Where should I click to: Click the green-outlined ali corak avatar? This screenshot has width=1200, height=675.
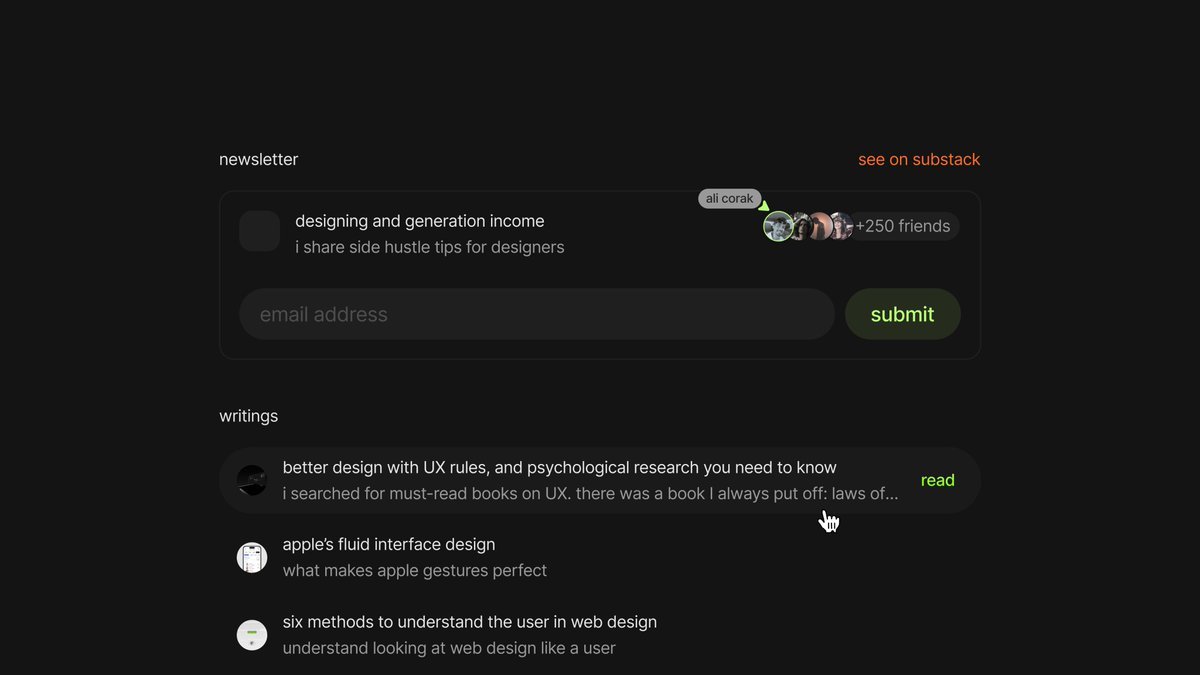pyautogui.click(x=778, y=226)
